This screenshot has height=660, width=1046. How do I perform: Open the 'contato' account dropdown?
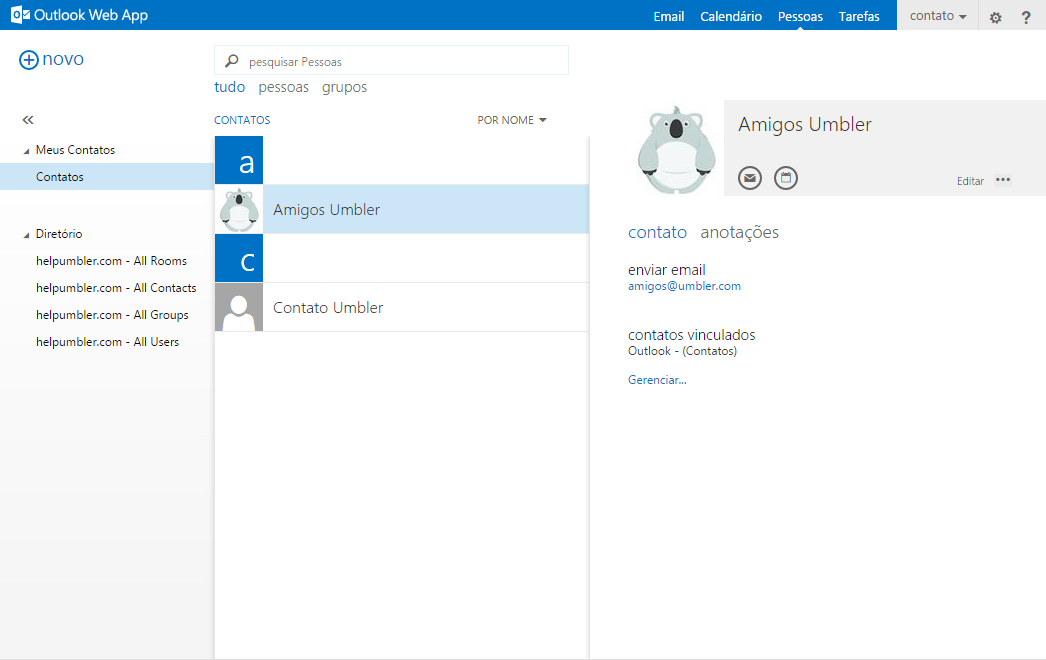937,17
